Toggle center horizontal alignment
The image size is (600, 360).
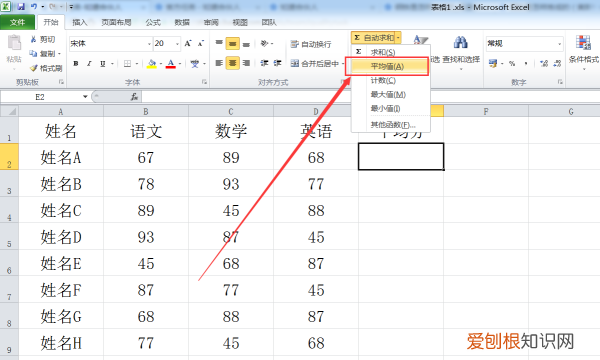pos(233,63)
